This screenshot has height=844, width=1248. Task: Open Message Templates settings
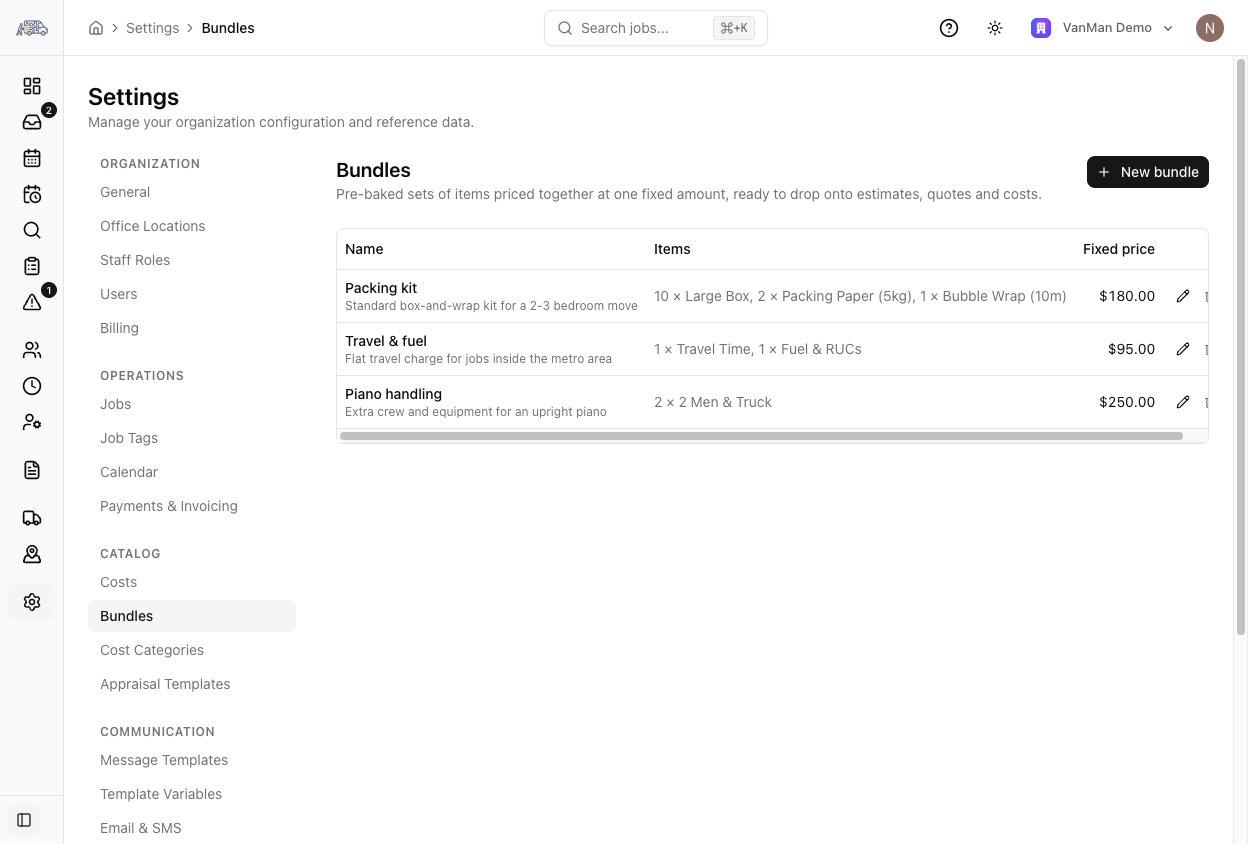pyautogui.click(x=164, y=760)
